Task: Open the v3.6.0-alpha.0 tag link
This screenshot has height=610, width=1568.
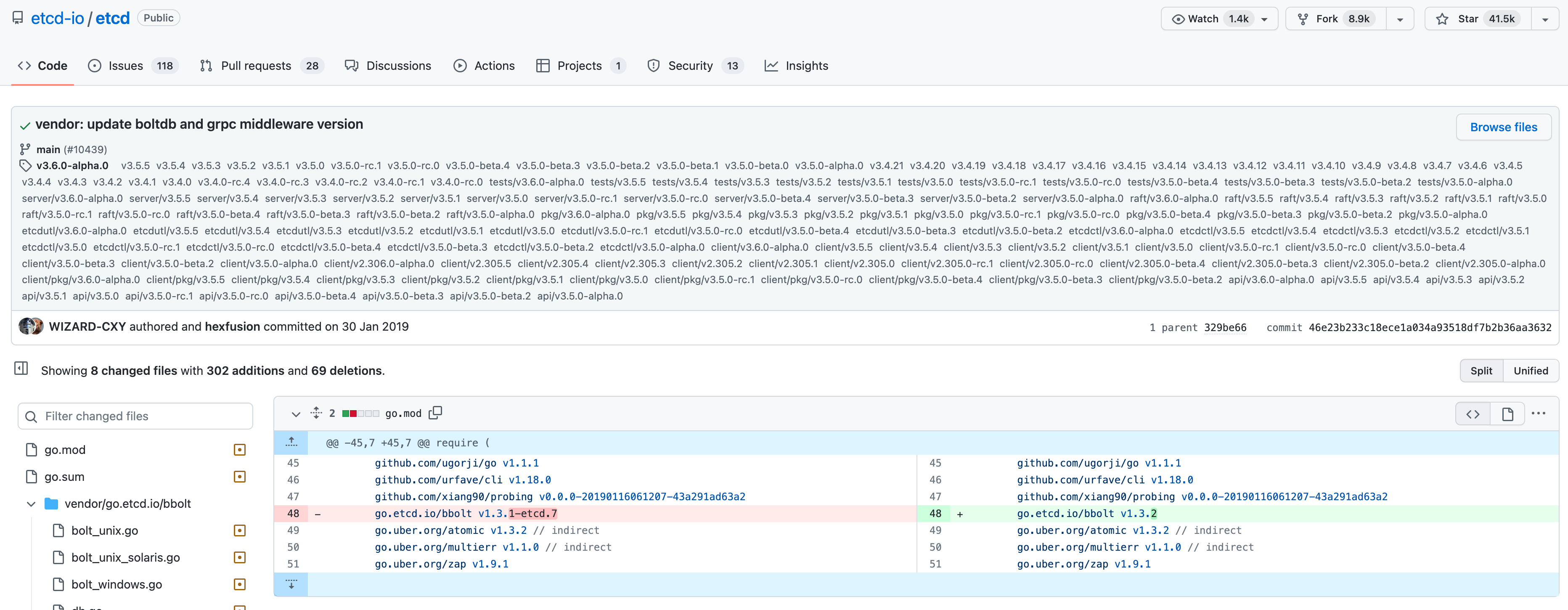Action: [x=72, y=166]
